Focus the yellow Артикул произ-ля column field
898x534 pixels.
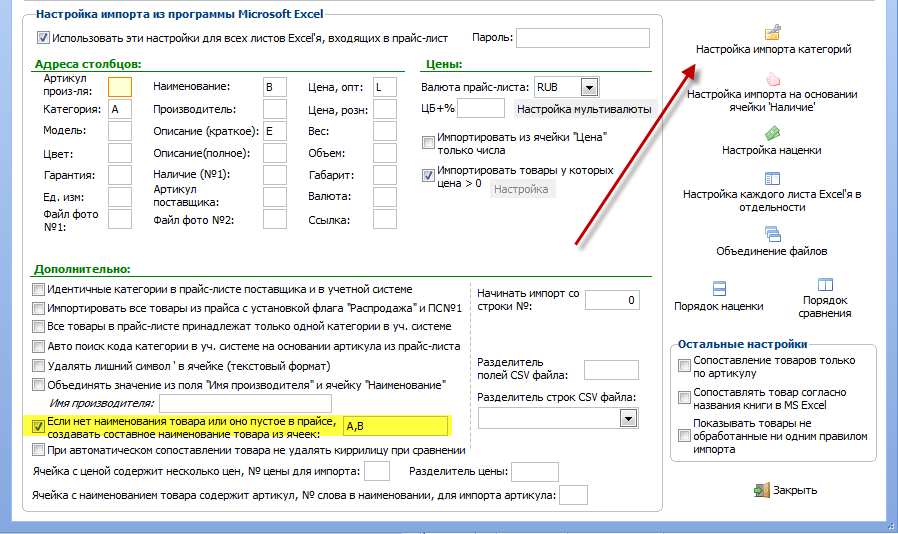(120, 87)
